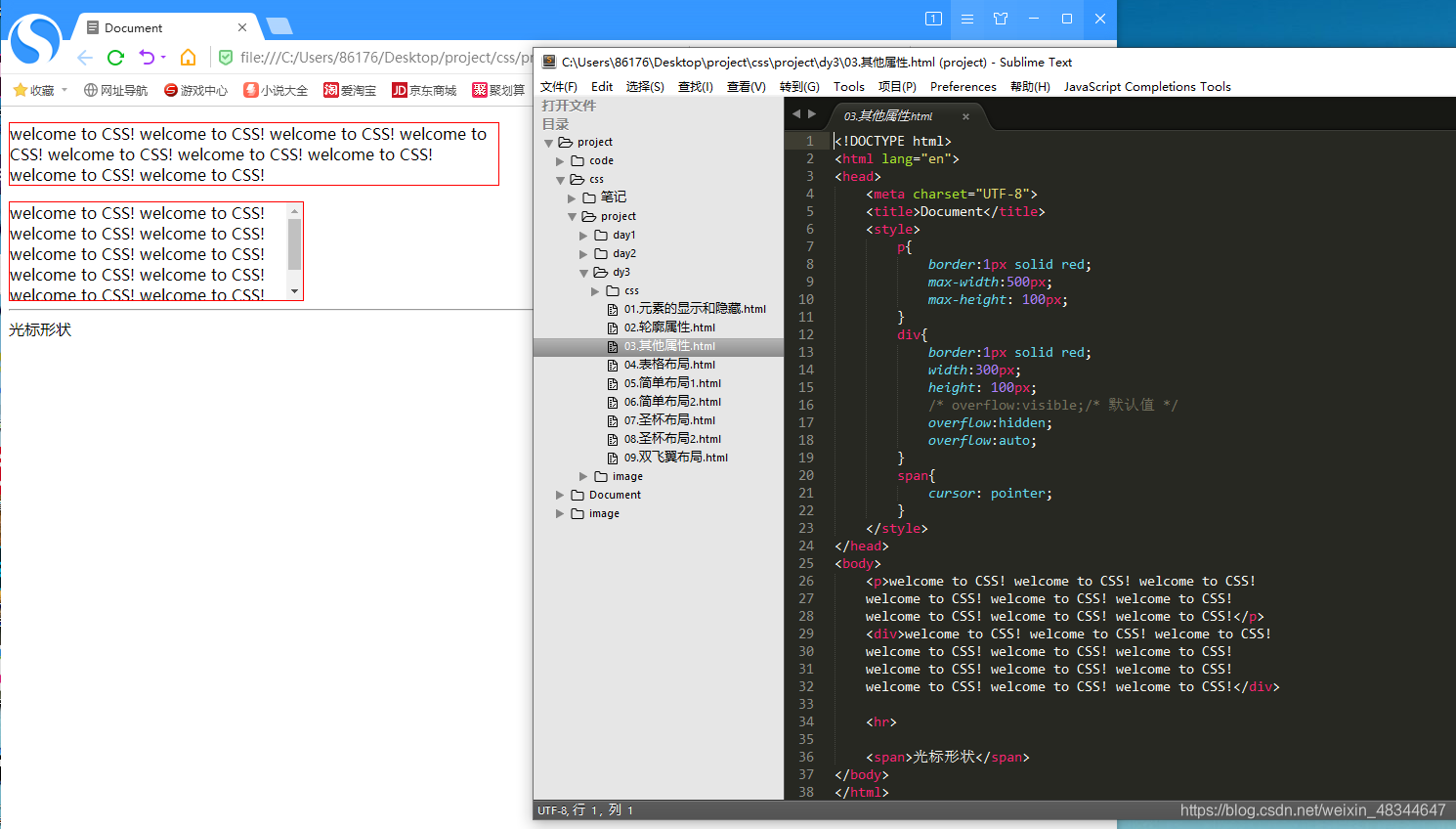
Task: Open 帮助(H) menu
Action: click(x=1030, y=86)
